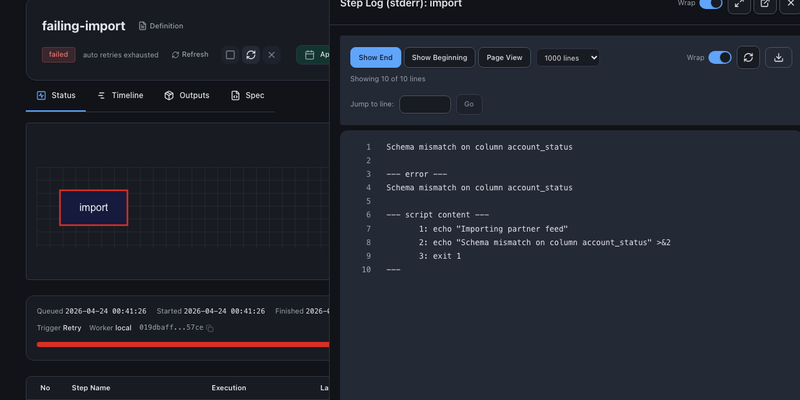800x400 pixels.
Task: Expand the step log to fullscreen
Action: [739, 4]
